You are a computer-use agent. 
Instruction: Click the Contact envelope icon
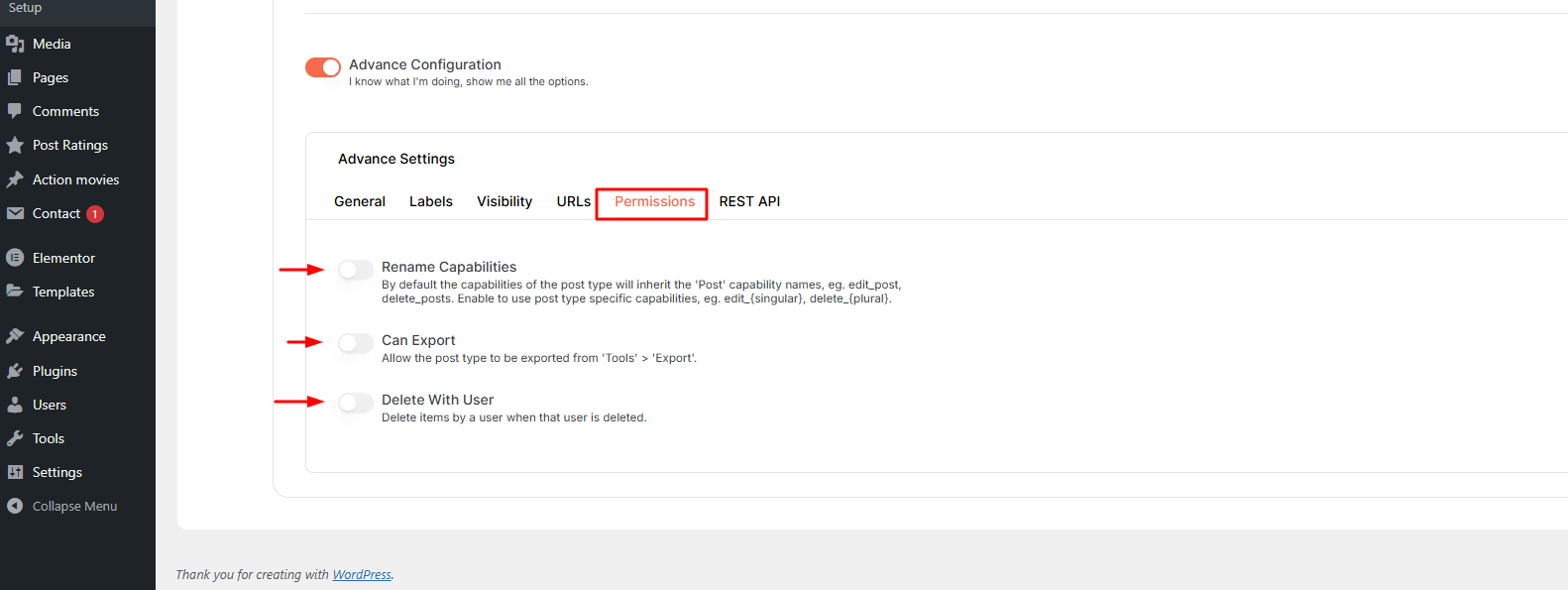tap(15, 213)
